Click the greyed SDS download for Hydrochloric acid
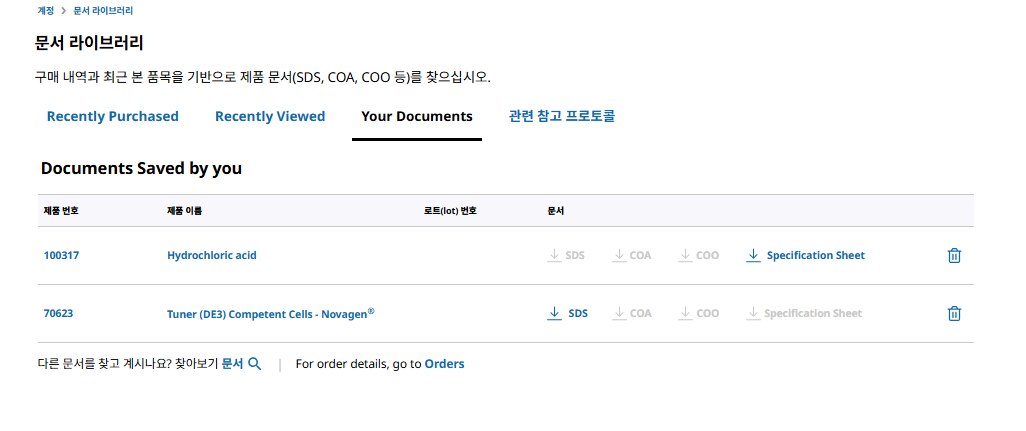Screen dimensions: 1026x431 [x=566, y=255]
